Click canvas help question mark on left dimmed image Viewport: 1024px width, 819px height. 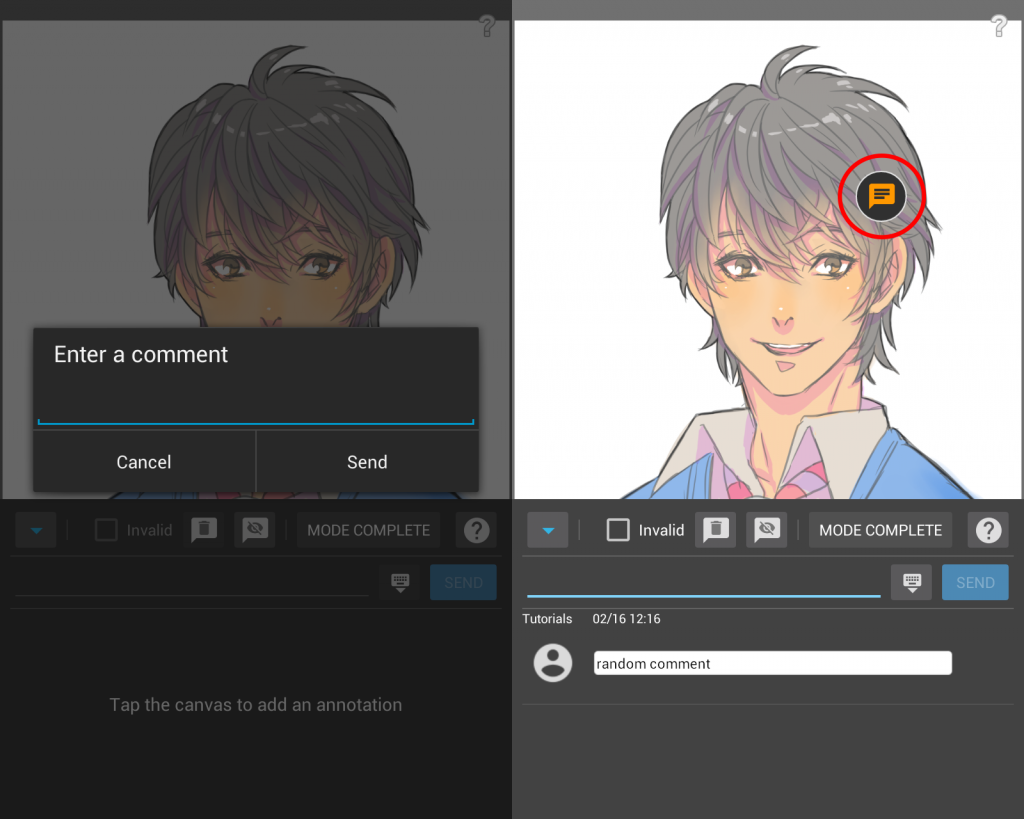click(487, 26)
